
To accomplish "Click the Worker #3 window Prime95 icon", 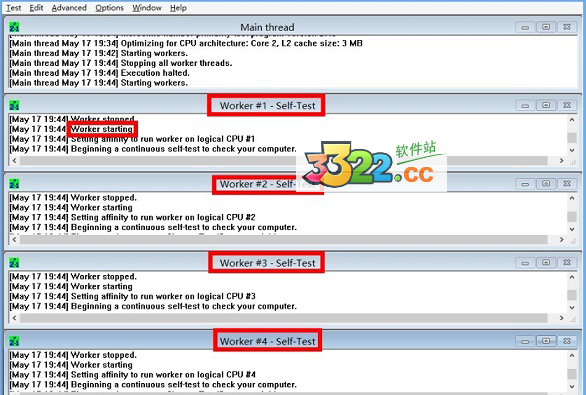I will pos(14,263).
